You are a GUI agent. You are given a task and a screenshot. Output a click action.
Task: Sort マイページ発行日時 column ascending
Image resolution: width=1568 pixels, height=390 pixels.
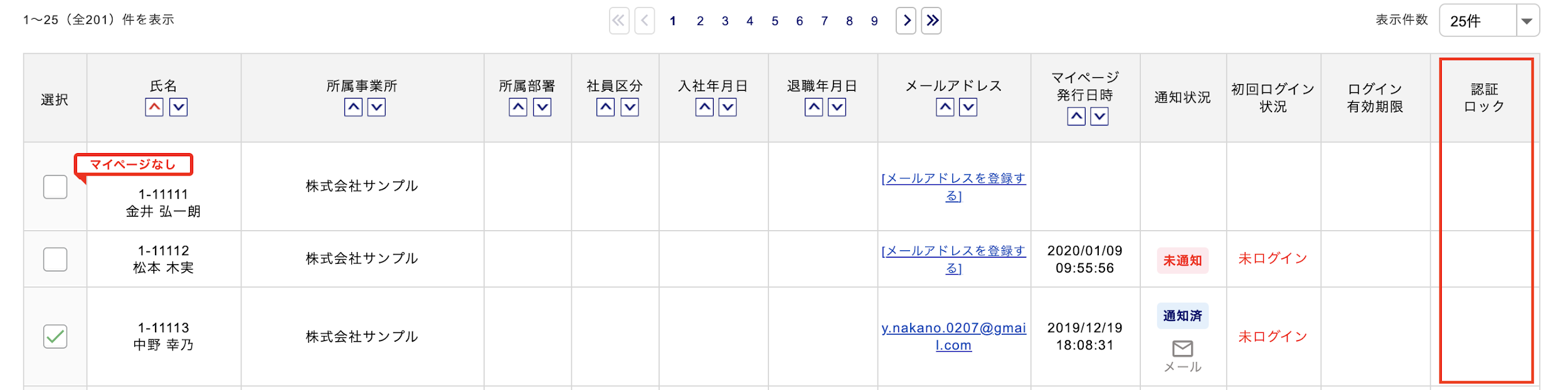pyautogui.click(x=1076, y=116)
